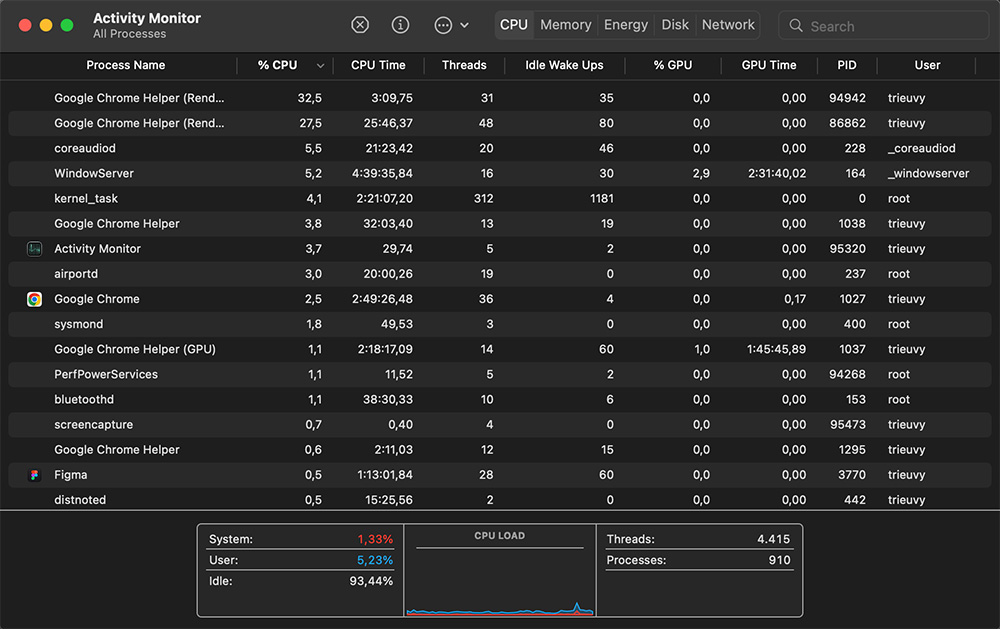This screenshot has height=629, width=1000.
Task: Click the Google Chrome icon in list
Action: click(34, 299)
